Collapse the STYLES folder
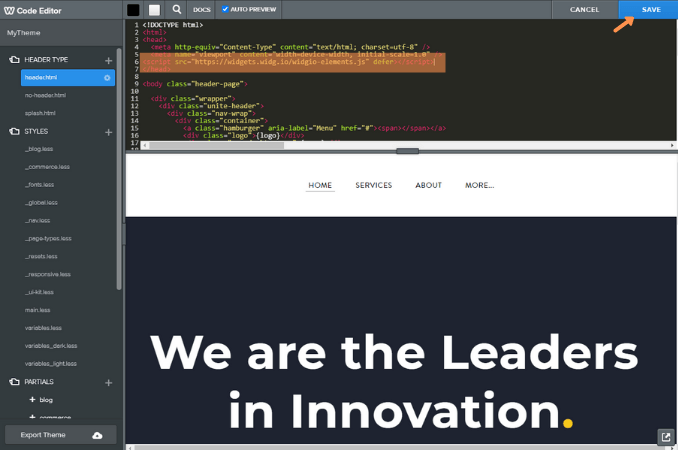 coord(14,131)
